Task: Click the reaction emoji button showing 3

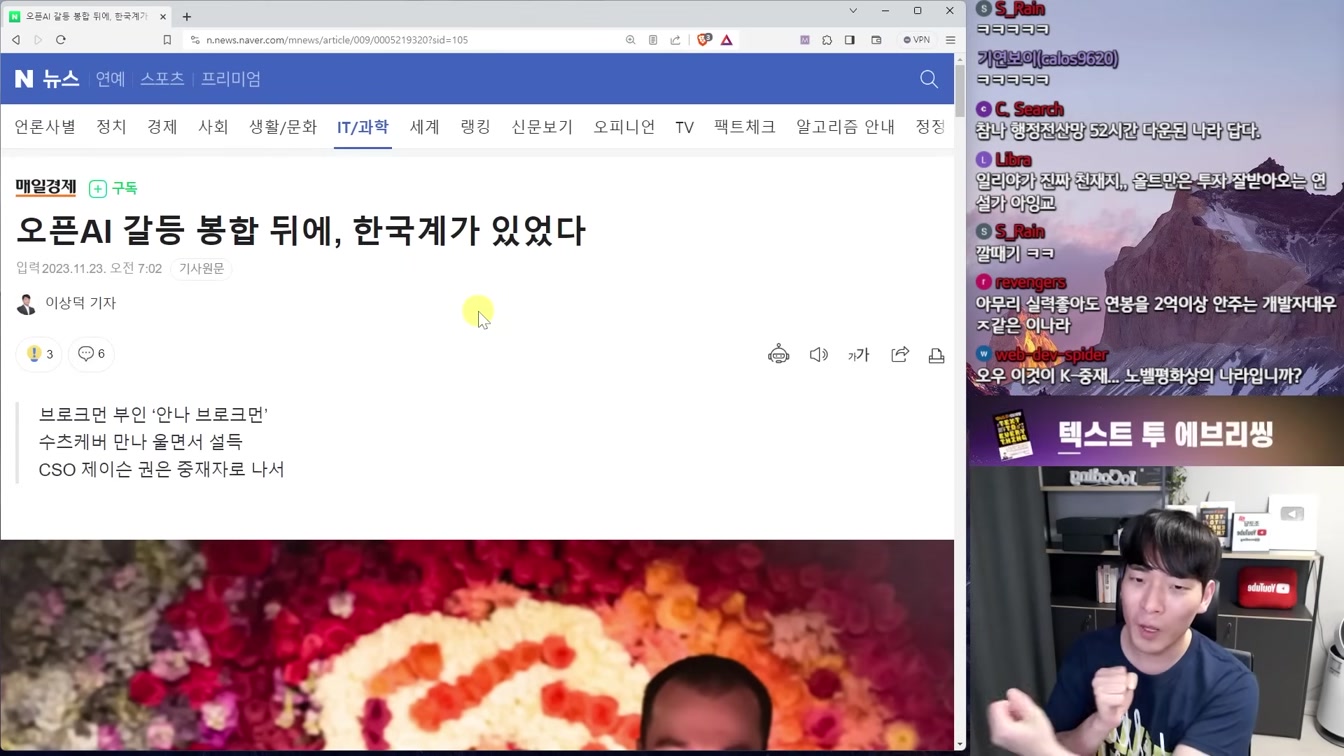Action: point(40,354)
